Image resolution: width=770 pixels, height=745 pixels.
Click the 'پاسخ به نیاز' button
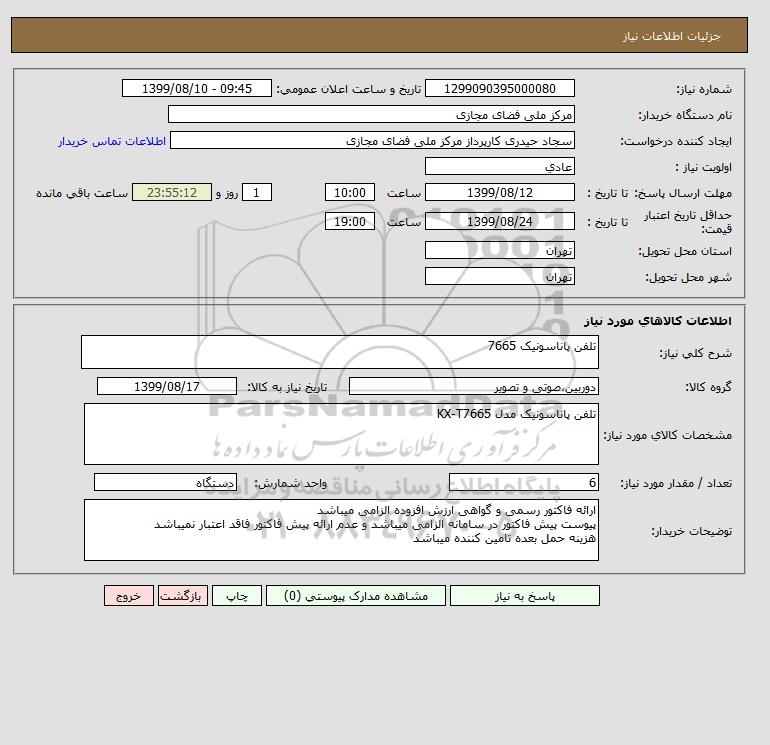[x=524, y=596]
